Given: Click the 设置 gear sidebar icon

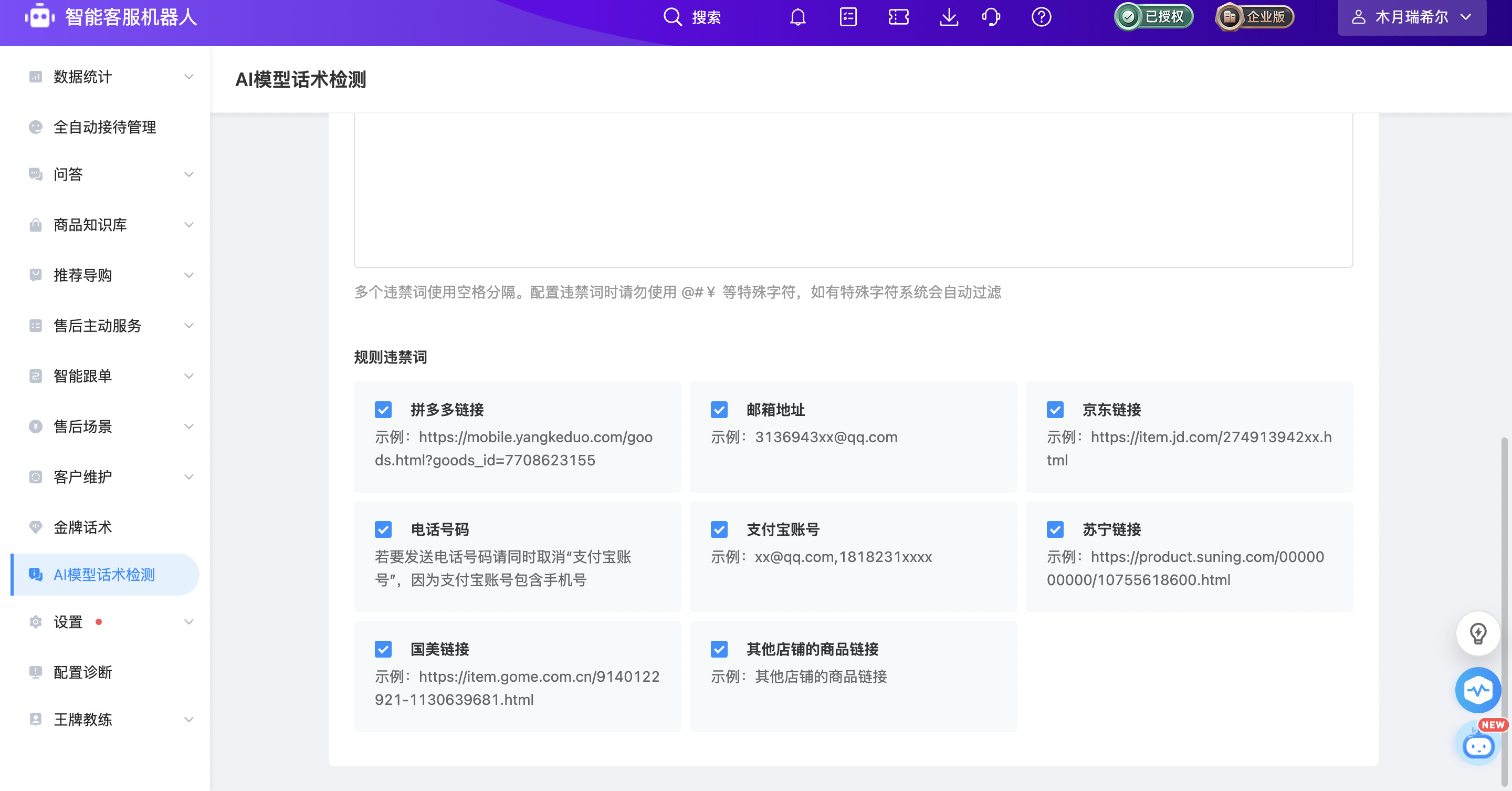Looking at the screenshot, I should point(36,622).
